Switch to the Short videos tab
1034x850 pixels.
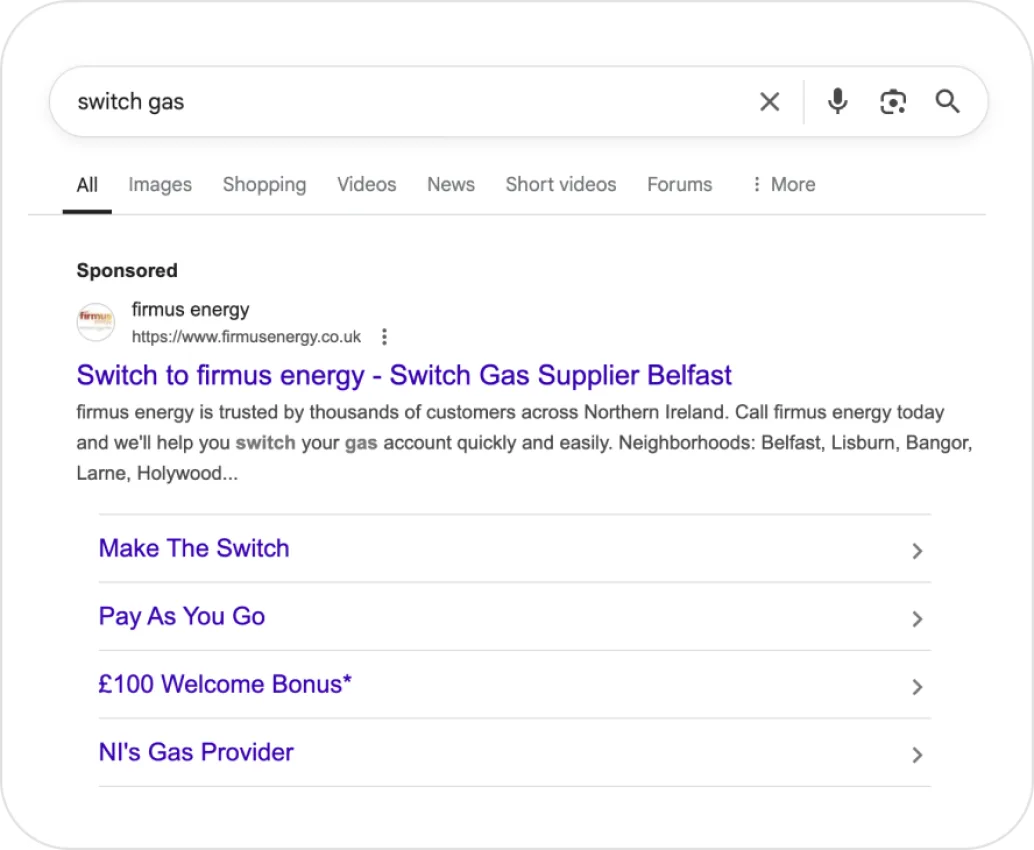coord(561,185)
